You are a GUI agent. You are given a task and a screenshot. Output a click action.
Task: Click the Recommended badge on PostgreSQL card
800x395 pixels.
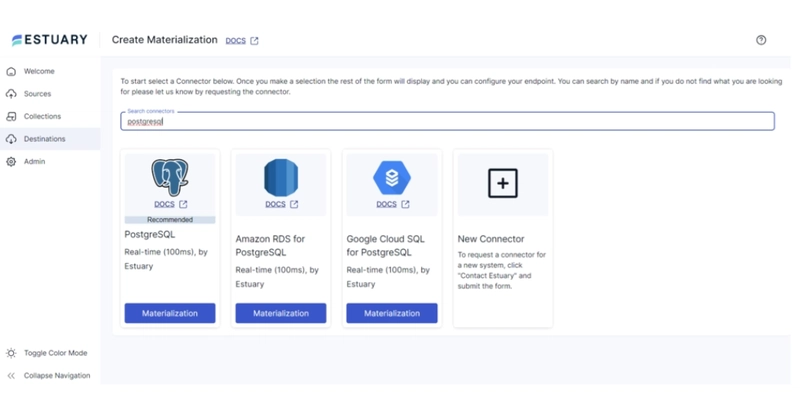pos(170,220)
